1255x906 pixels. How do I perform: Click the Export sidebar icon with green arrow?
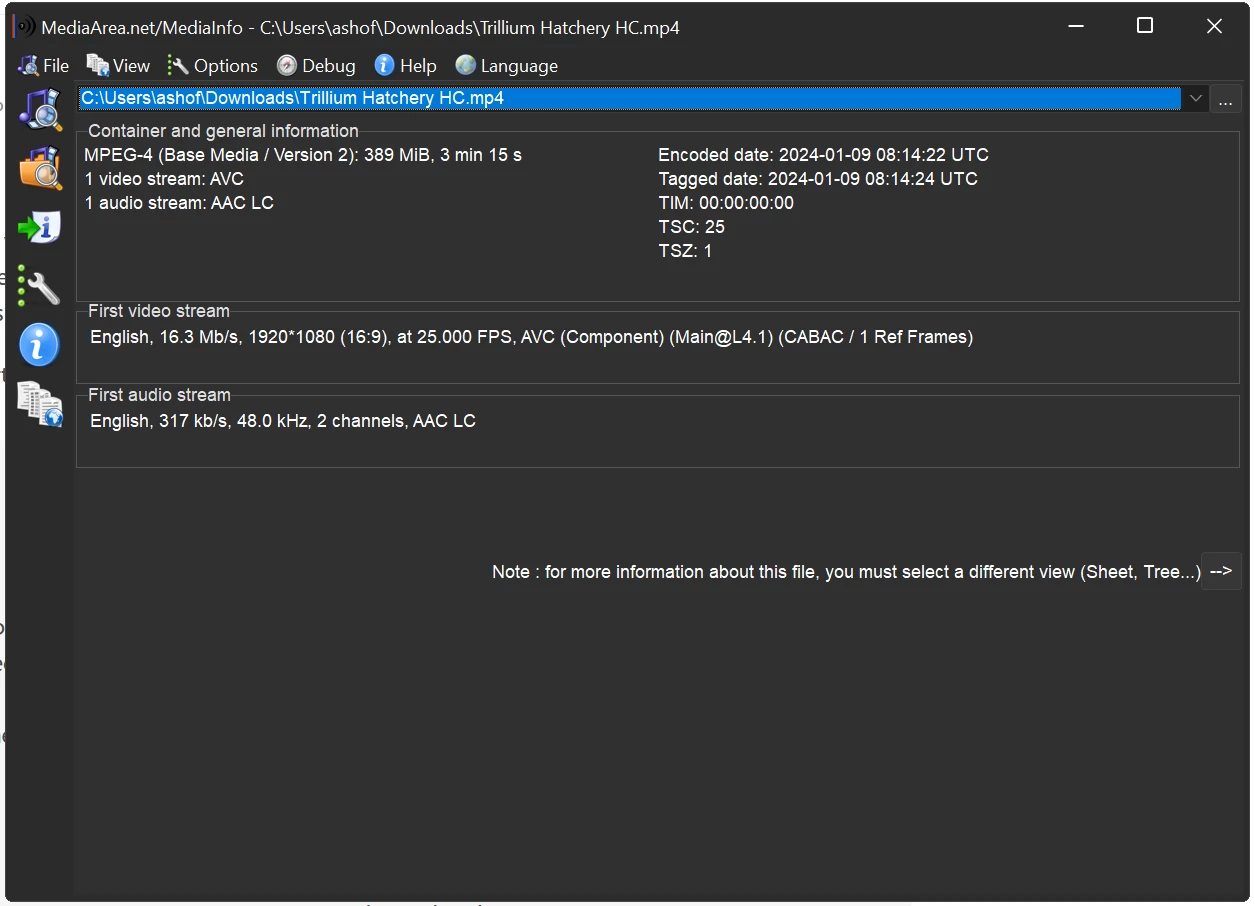pyautogui.click(x=40, y=227)
